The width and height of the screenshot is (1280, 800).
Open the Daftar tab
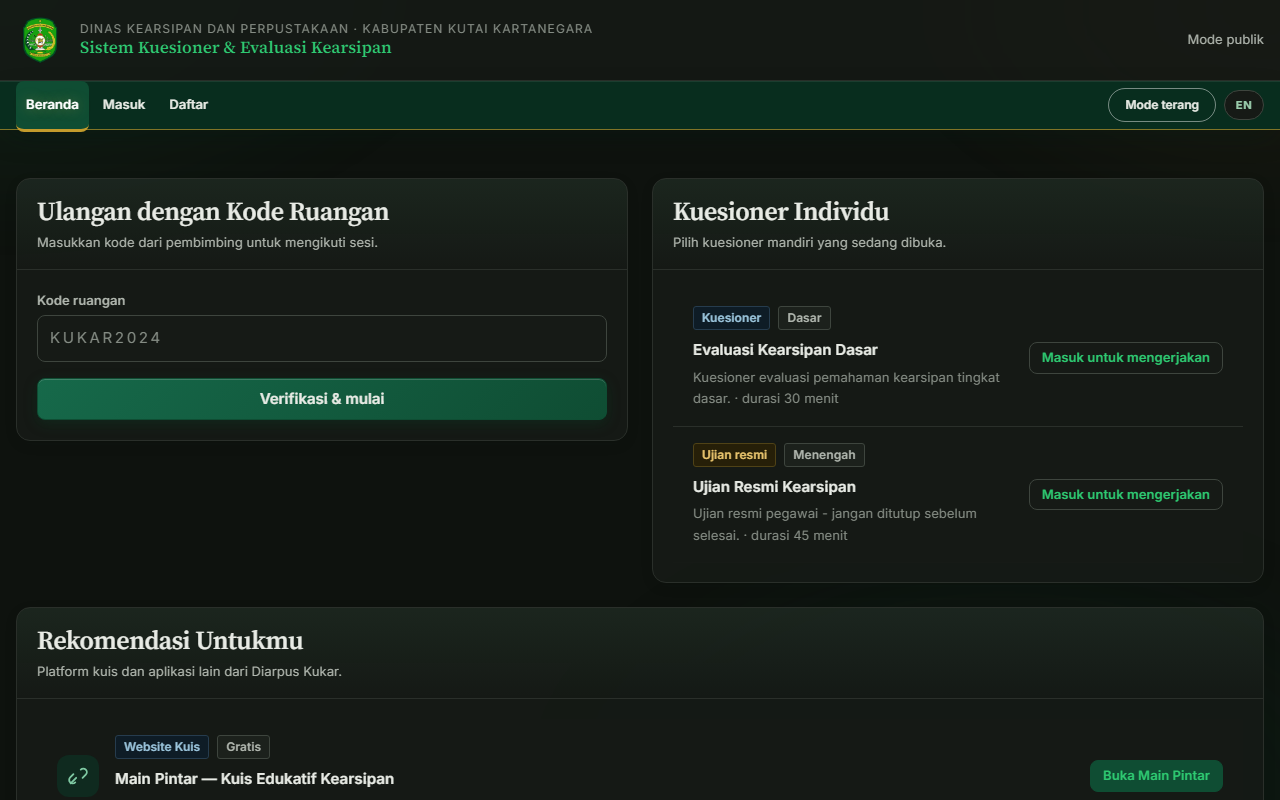tap(189, 105)
